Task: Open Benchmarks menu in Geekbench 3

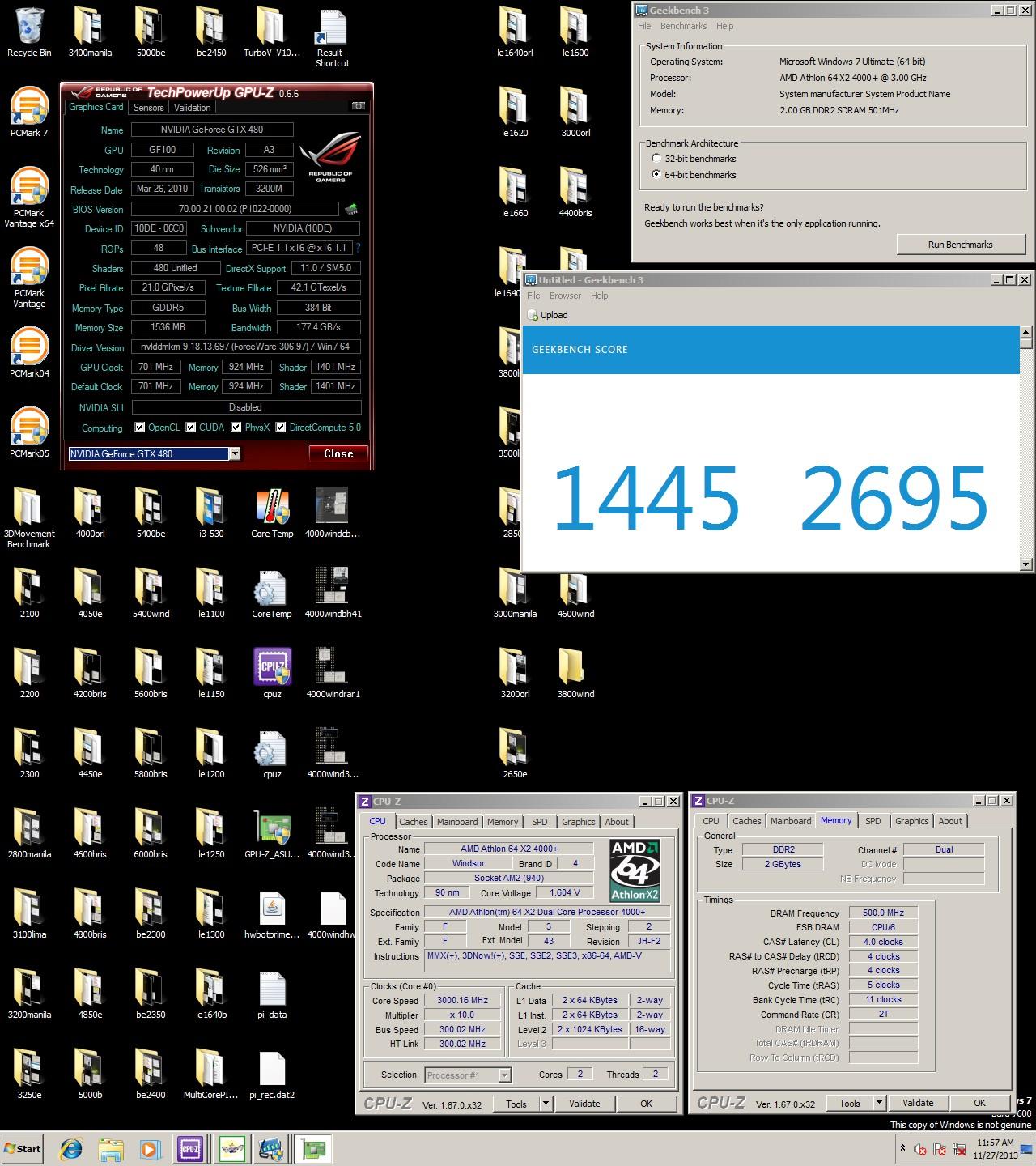Action: point(683,26)
